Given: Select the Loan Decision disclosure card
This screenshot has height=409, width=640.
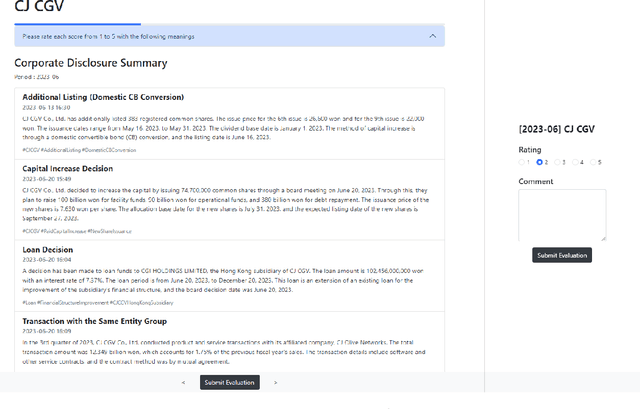Looking at the screenshot, I should click(x=48, y=247).
